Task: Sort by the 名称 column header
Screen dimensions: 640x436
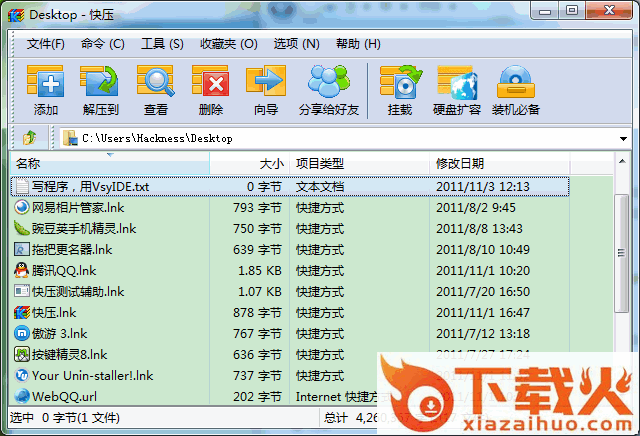Action: 110,164
